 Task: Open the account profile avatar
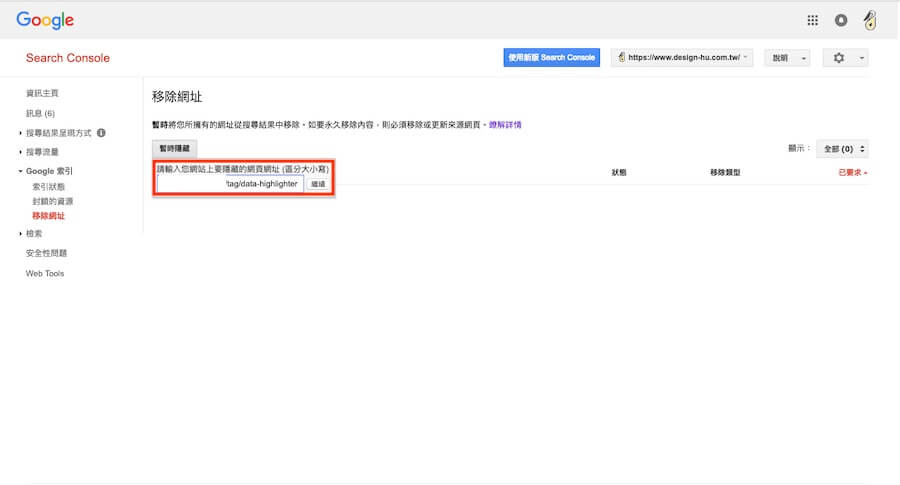[x=871, y=19]
